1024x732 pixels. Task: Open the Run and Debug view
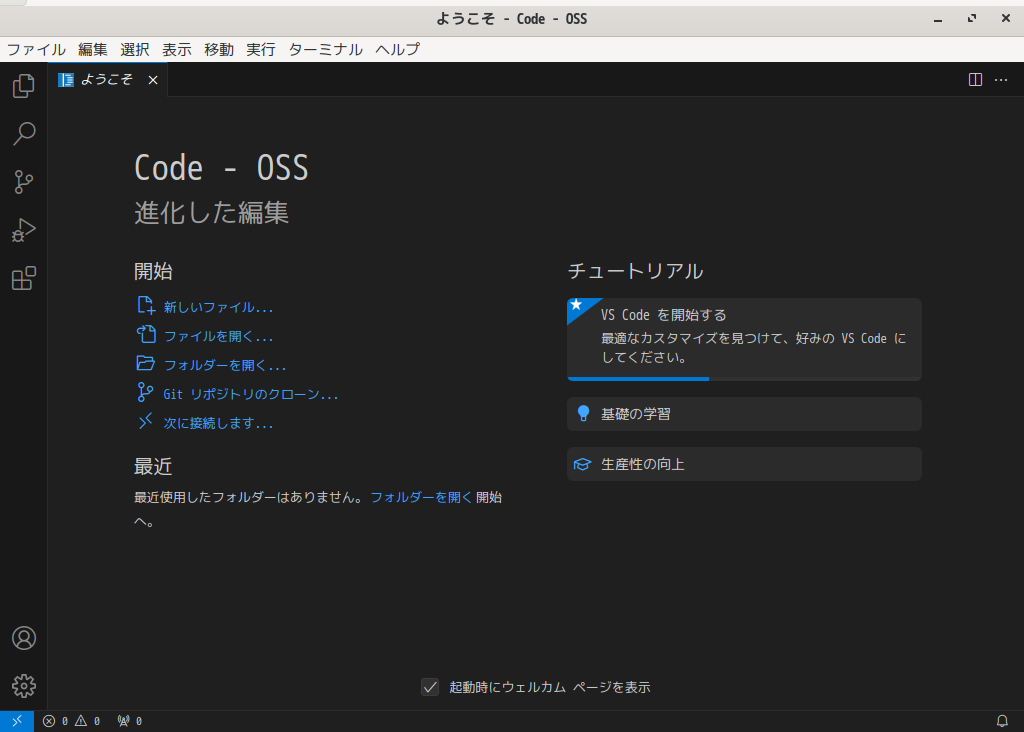tap(24, 231)
